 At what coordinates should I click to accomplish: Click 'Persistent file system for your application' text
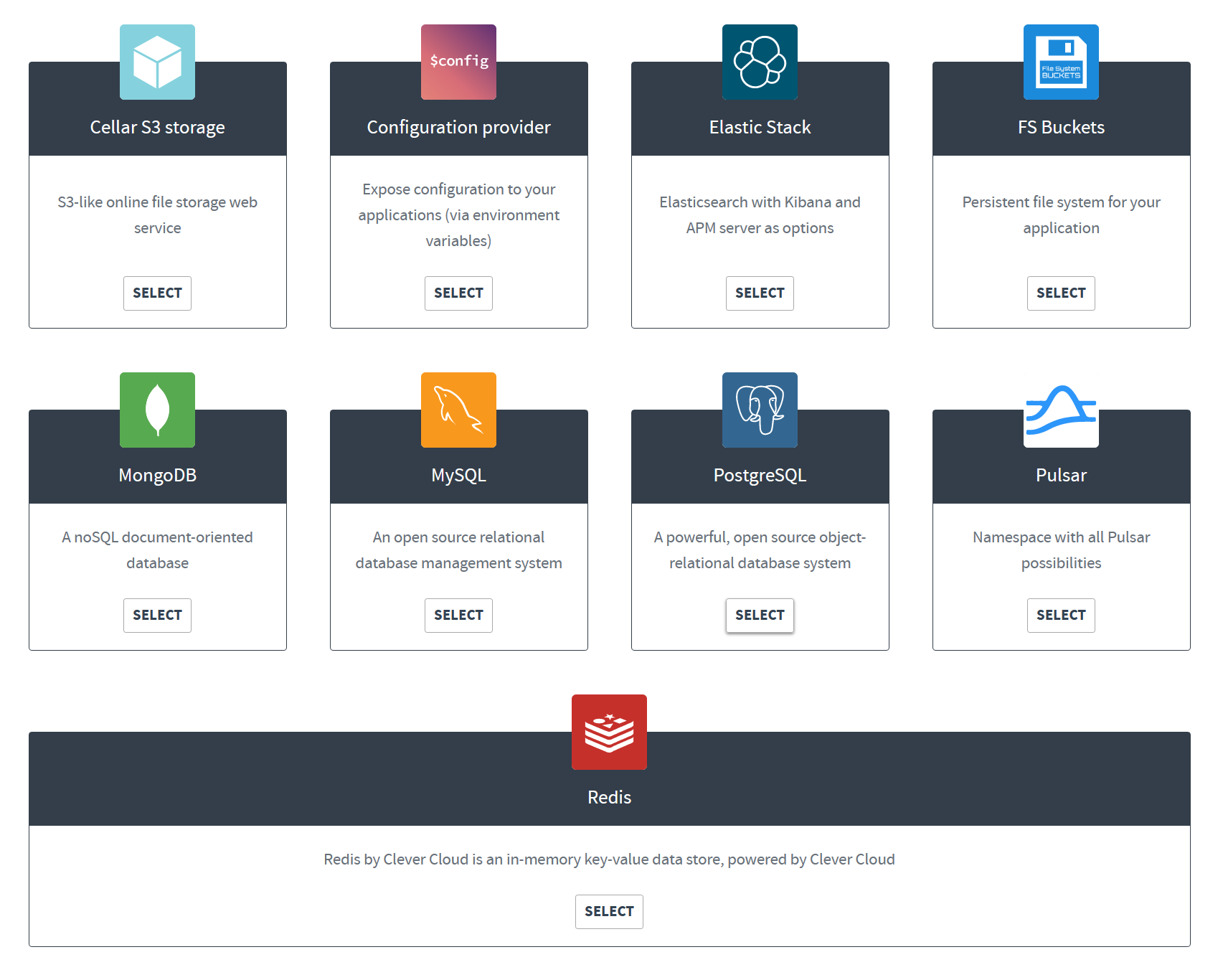coord(1061,215)
